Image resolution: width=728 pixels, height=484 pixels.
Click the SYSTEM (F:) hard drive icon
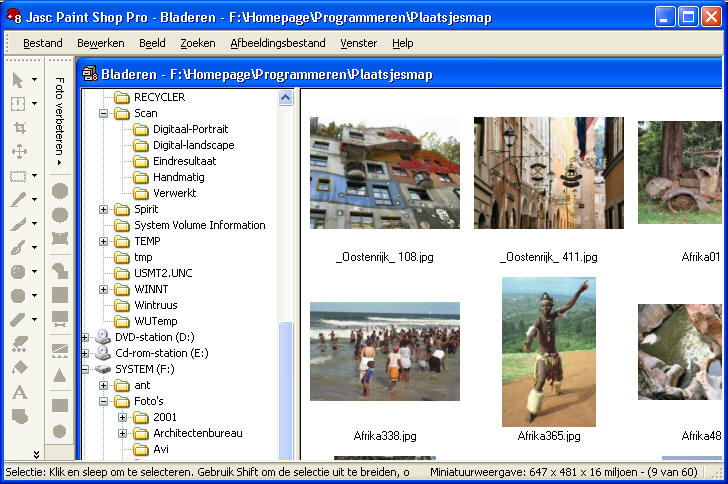coord(102,369)
